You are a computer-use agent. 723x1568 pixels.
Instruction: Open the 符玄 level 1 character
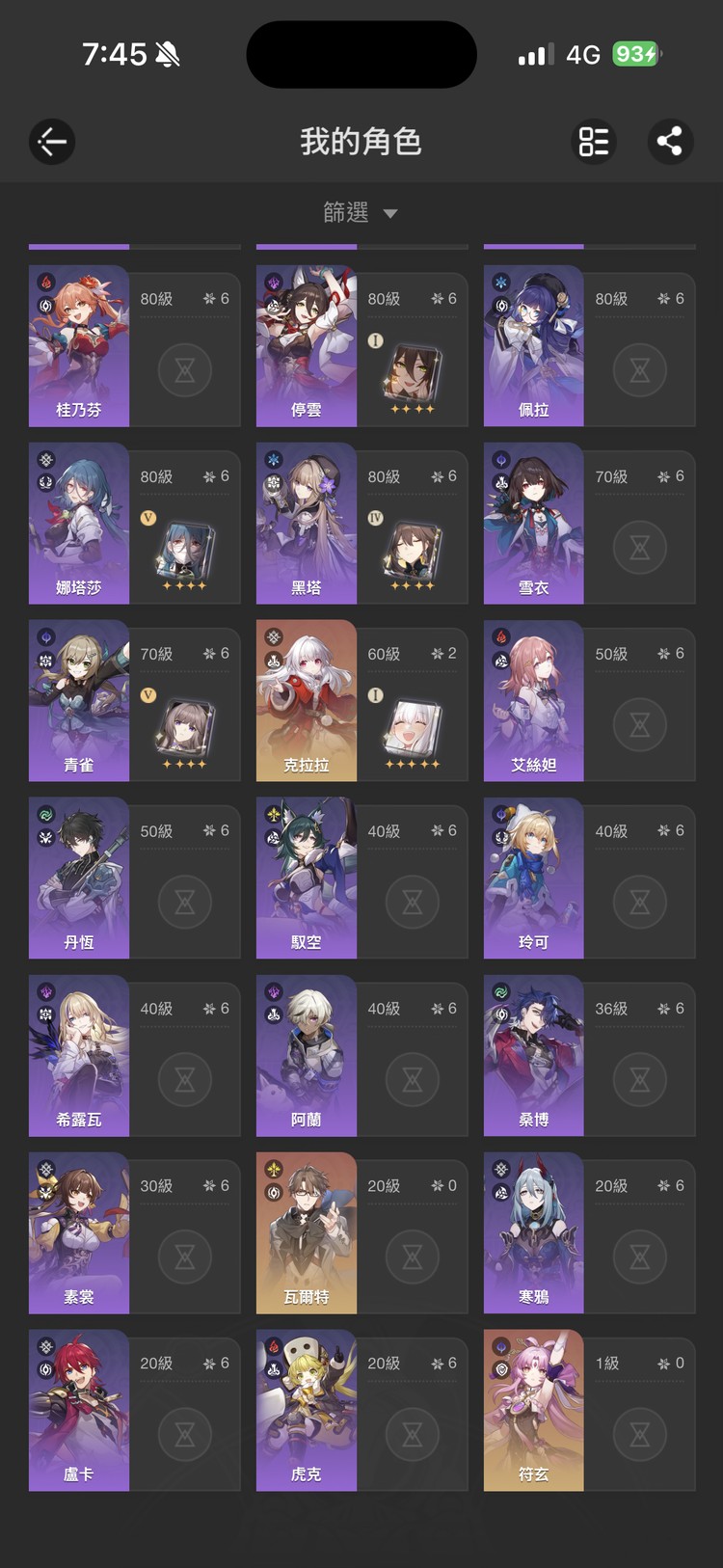589,1411
